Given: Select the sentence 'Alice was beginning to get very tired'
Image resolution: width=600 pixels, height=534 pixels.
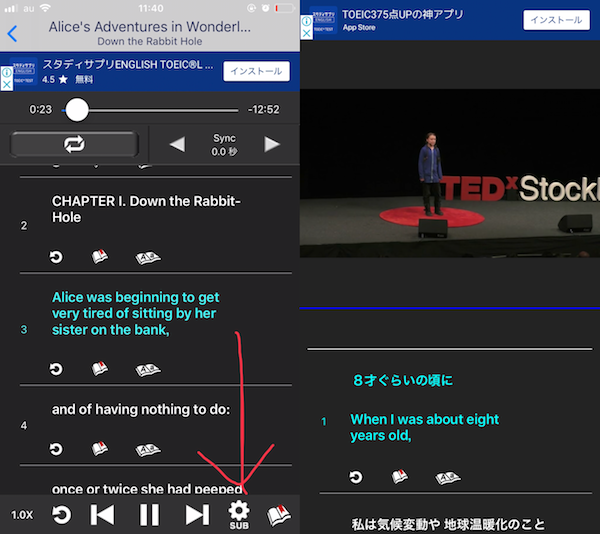Looking at the screenshot, I should (x=136, y=313).
